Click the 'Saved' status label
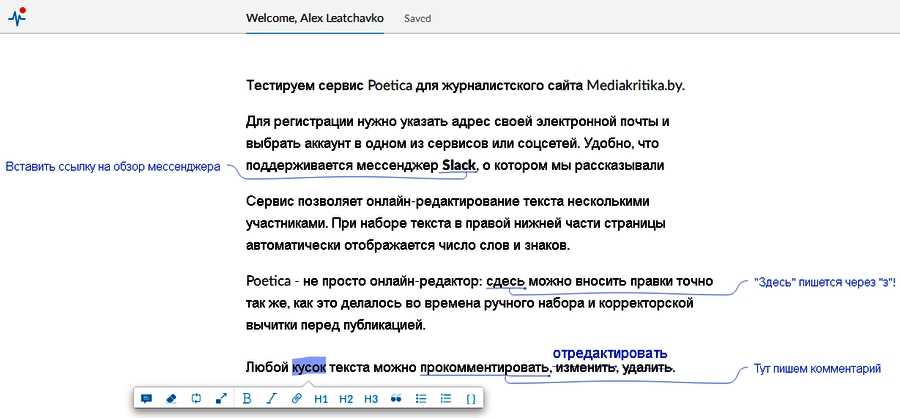 [417, 18]
